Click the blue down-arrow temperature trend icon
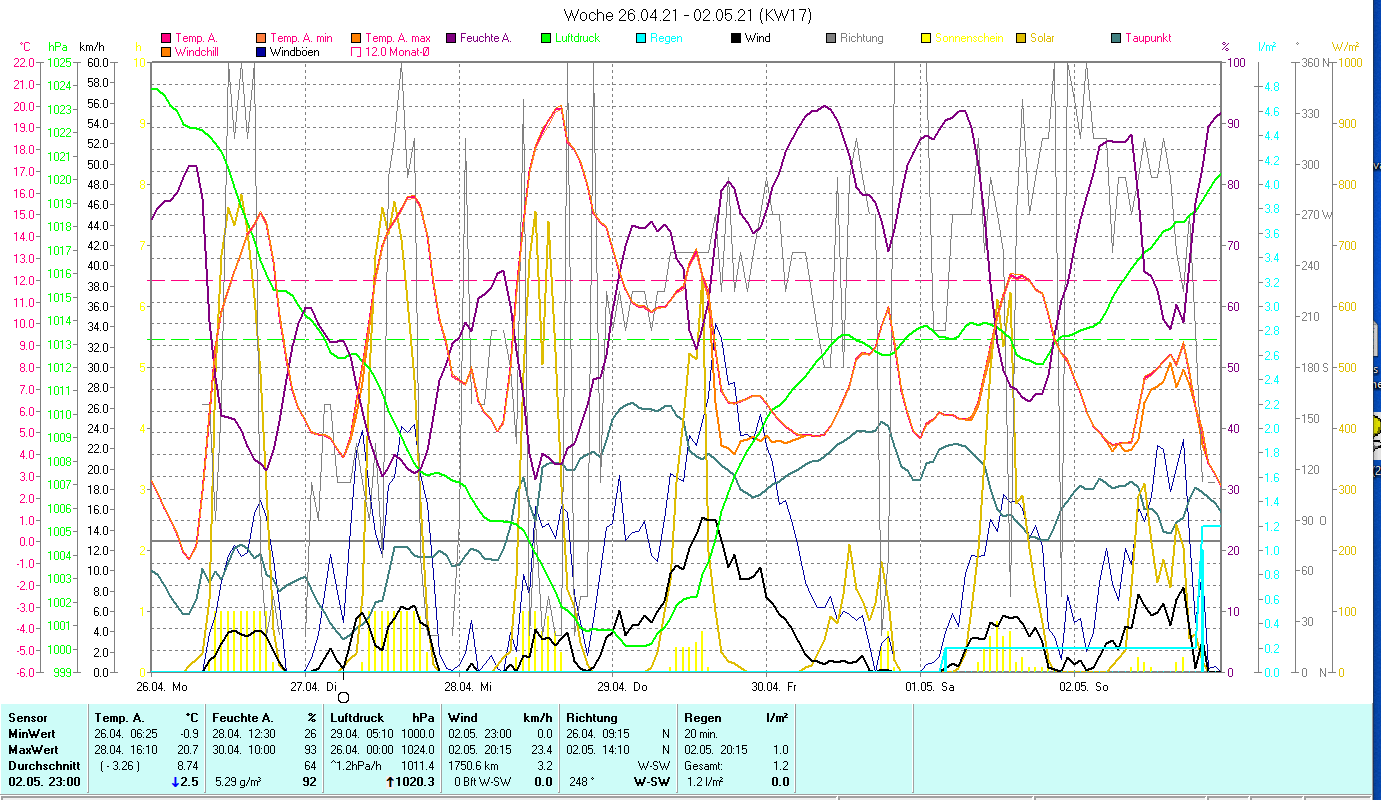The height and width of the screenshot is (800, 1381). coord(177,782)
